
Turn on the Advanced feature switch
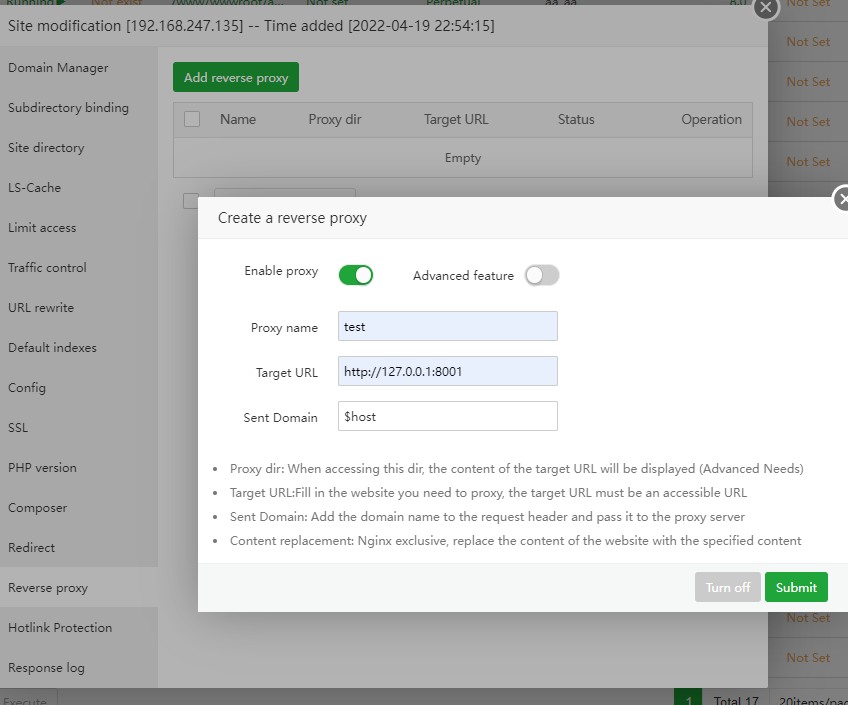542,276
